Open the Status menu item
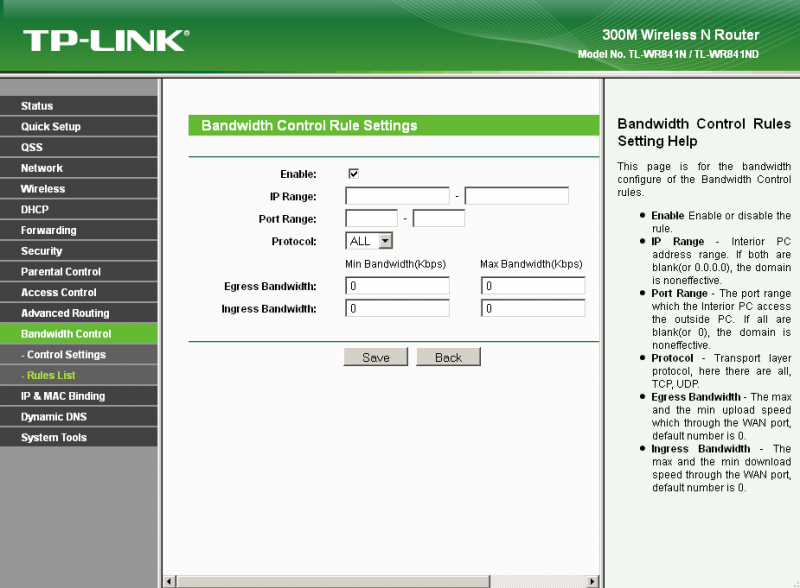Viewport: 800px width, 588px height. pyautogui.click(x=79, y=106)
